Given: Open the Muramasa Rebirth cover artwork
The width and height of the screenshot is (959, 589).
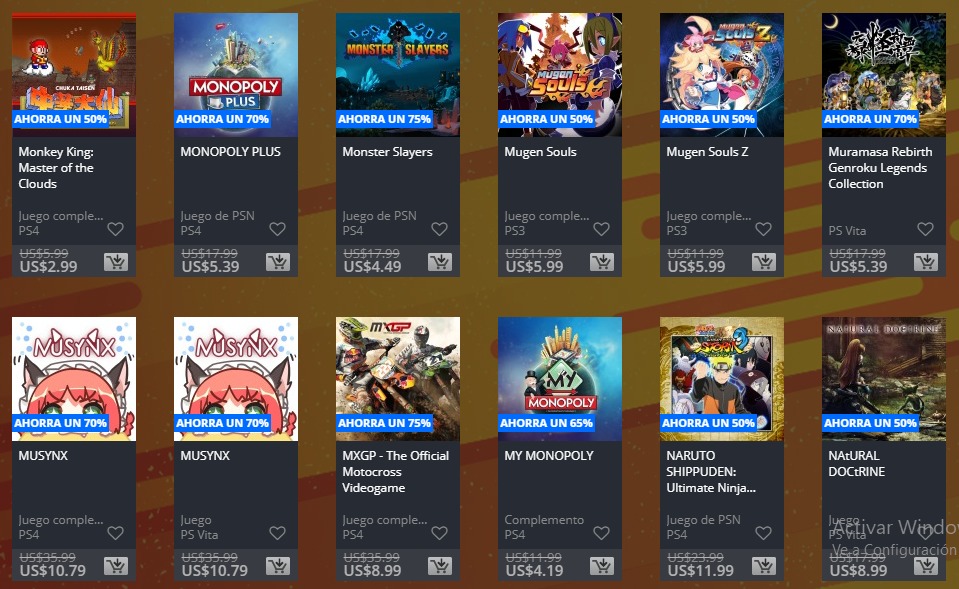Looking at the screenshot, I should tap(884, 75).
